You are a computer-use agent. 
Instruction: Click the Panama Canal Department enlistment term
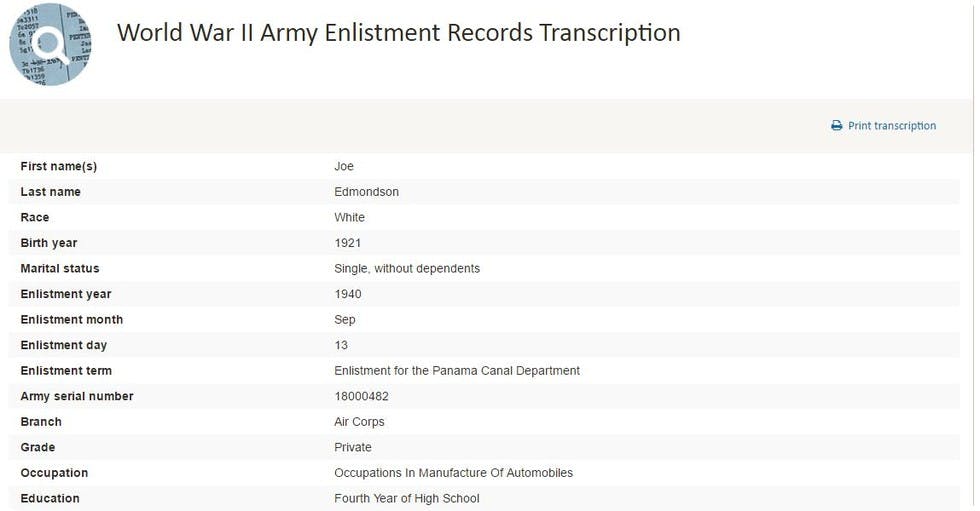tap(457, 371)
